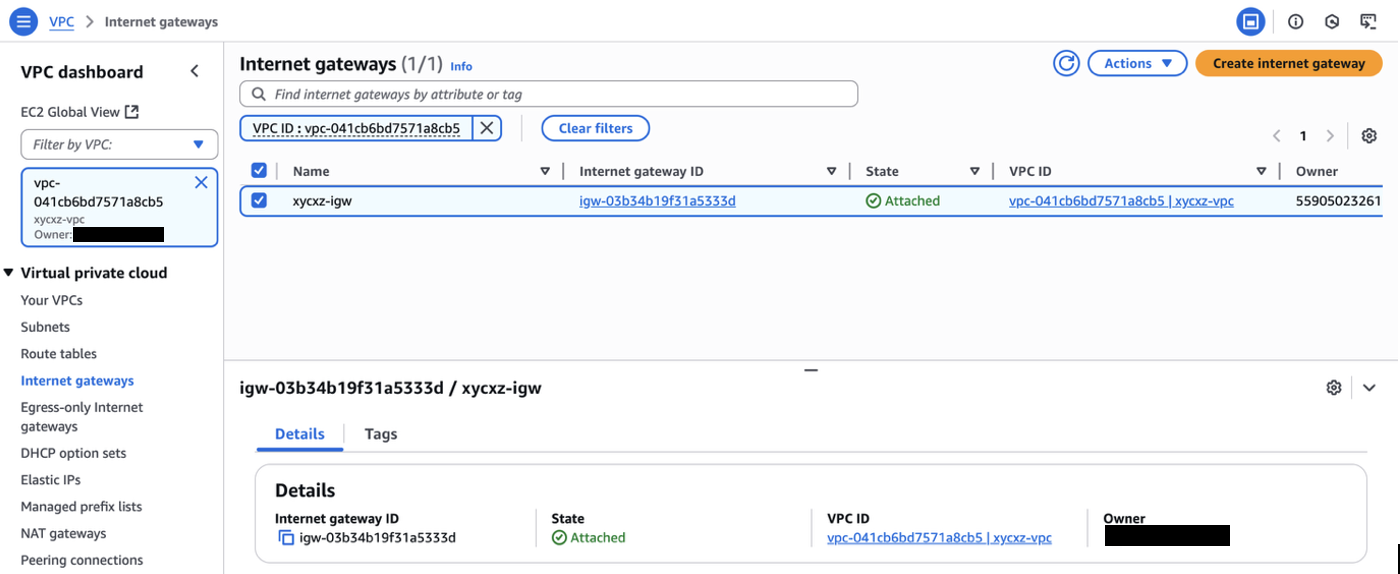
Task: Copy the internet gateway ID
Action: pyautogui.click(x=286, y=538)
